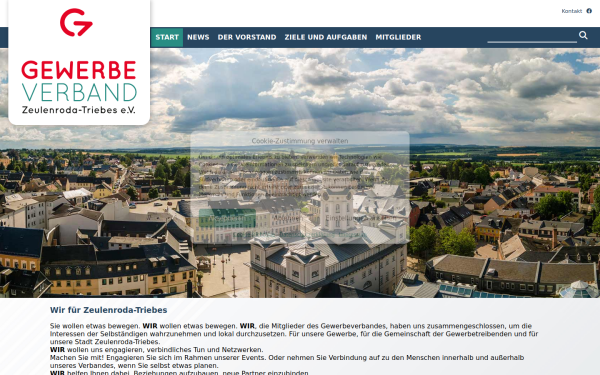This screenshot has width=600, height=375.
Task: Click the Gewerbeverband Zeulenroda-Triebes logo
Action: [79, 62]
